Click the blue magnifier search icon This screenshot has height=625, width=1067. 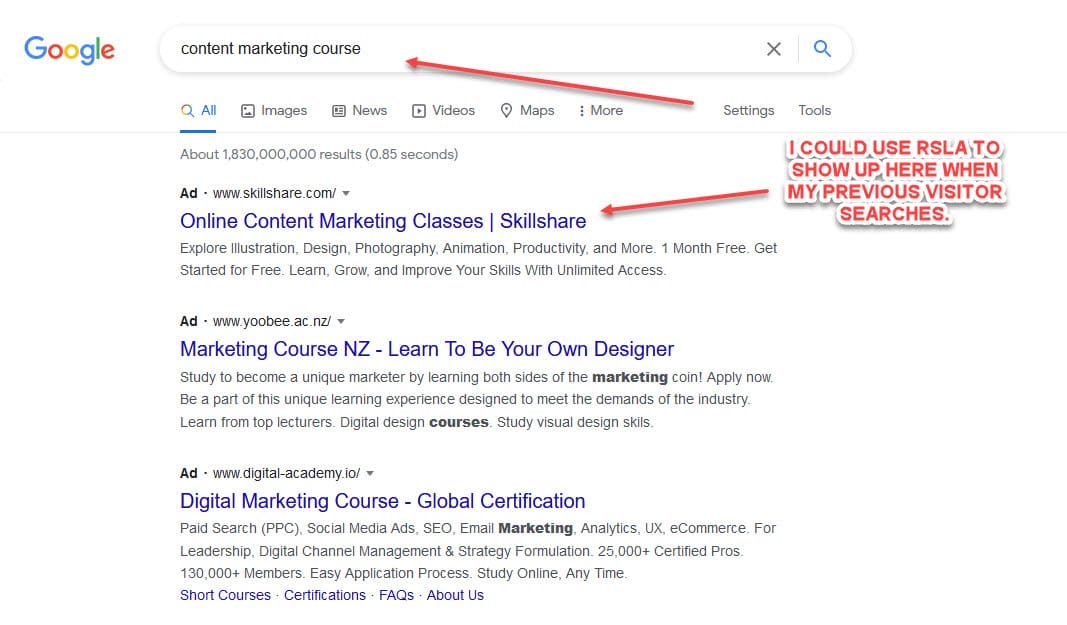click(x=822, y=48)
